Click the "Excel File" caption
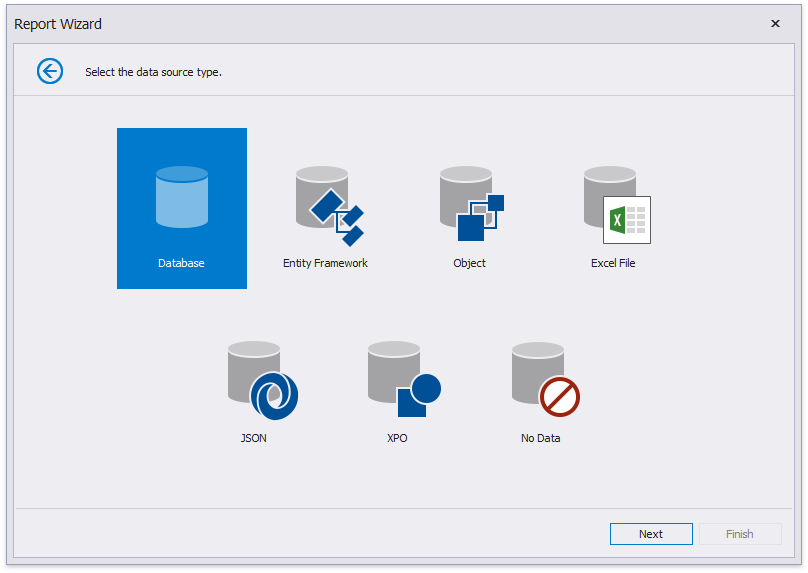The height and width of the screenshot is (573, 808). coord(613,263)
